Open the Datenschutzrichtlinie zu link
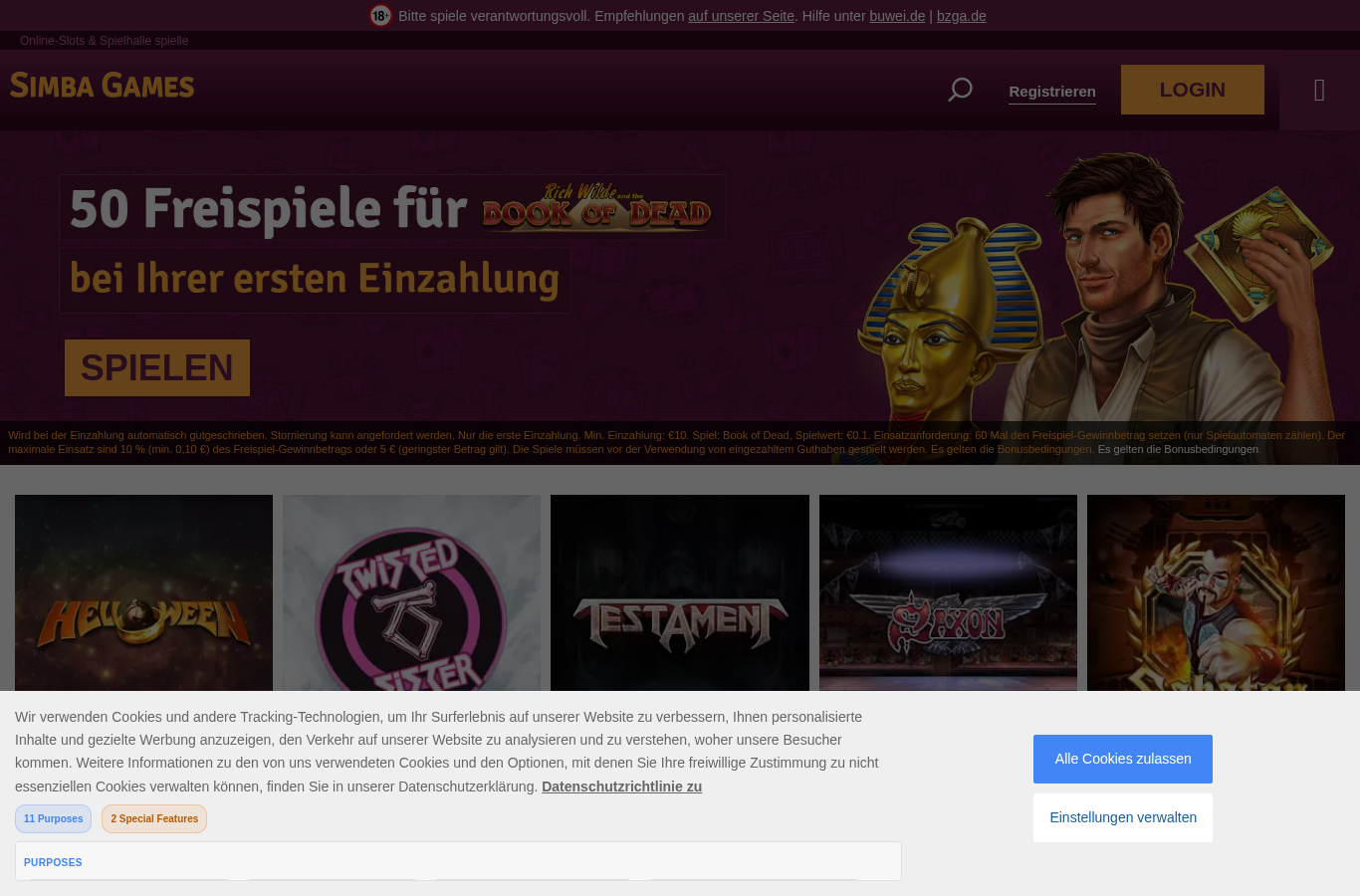This screenshot has width=1360, height=896. pos(621,786)
